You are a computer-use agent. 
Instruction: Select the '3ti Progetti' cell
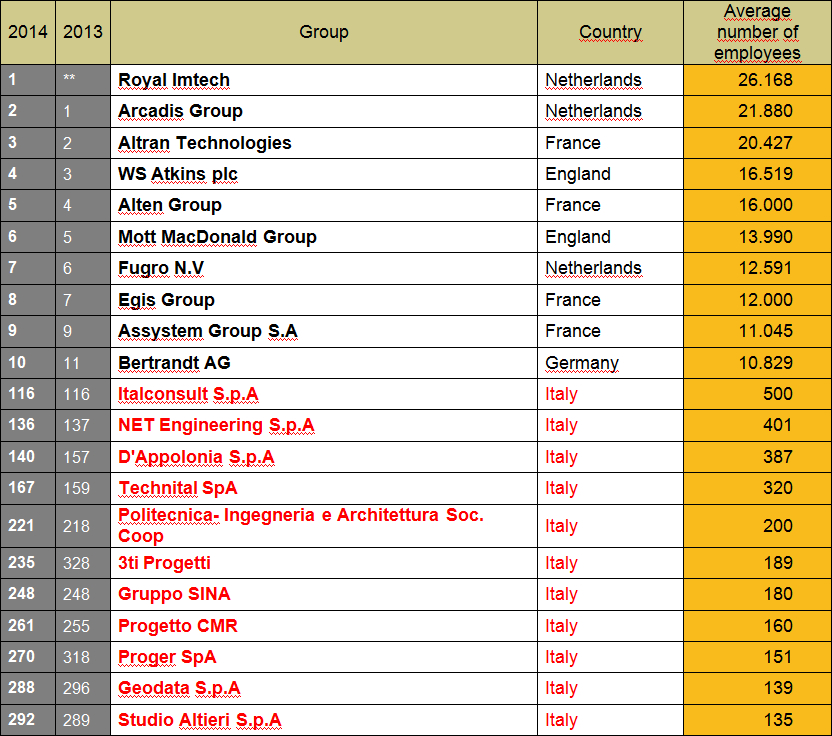click(x=324, y=563)
